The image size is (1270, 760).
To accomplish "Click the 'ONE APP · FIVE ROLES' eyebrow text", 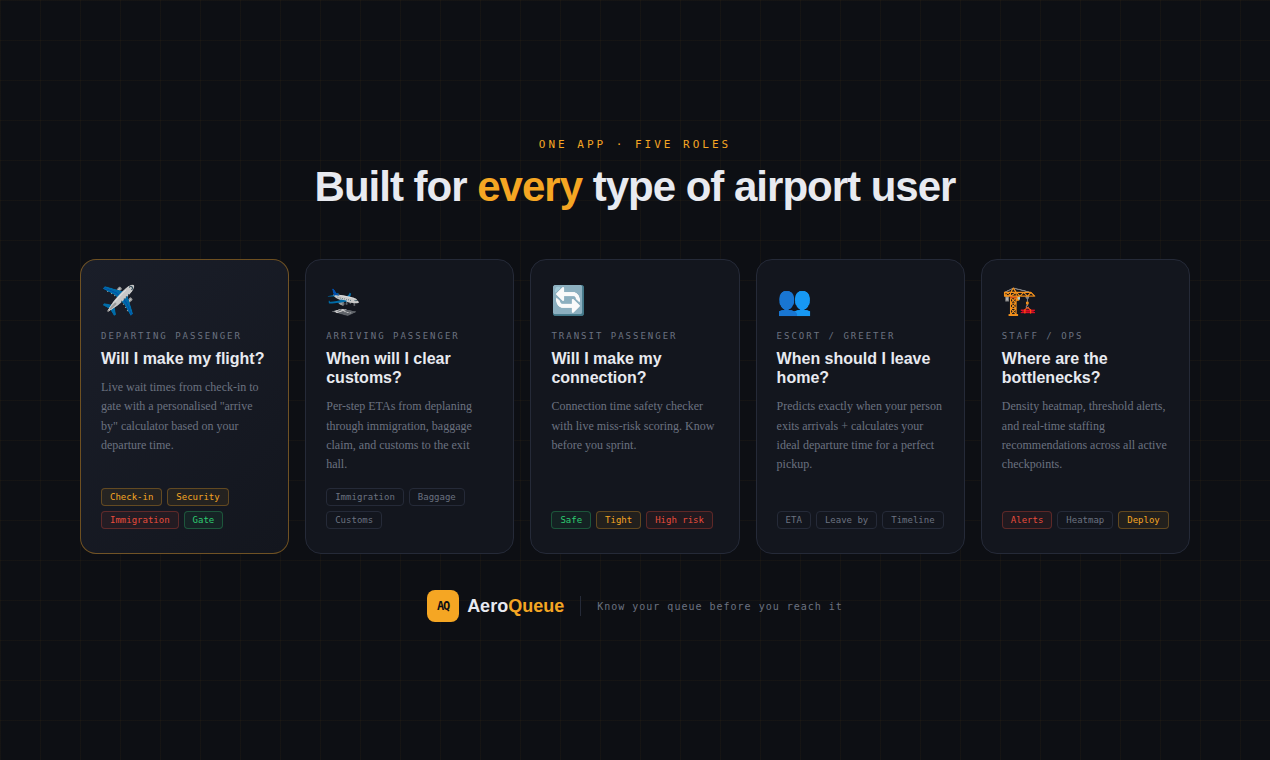I will click(x=635, y=144).
